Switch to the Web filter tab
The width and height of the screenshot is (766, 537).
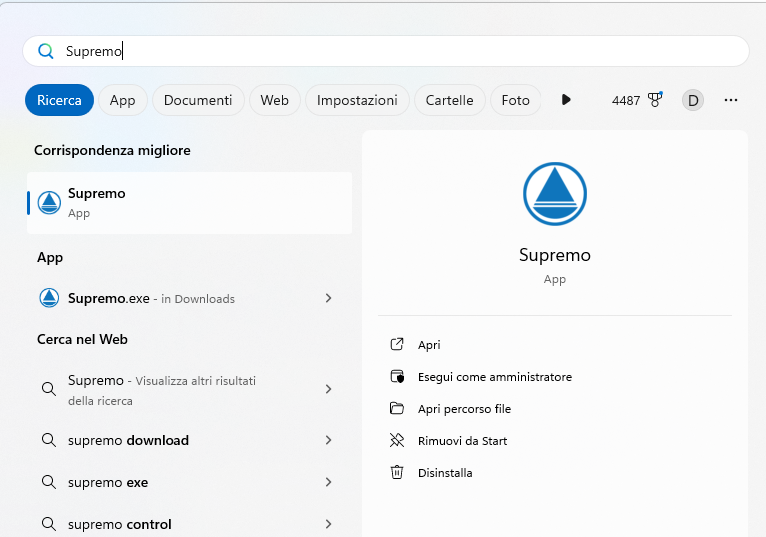pyautogui.click(x=275, y=100)
